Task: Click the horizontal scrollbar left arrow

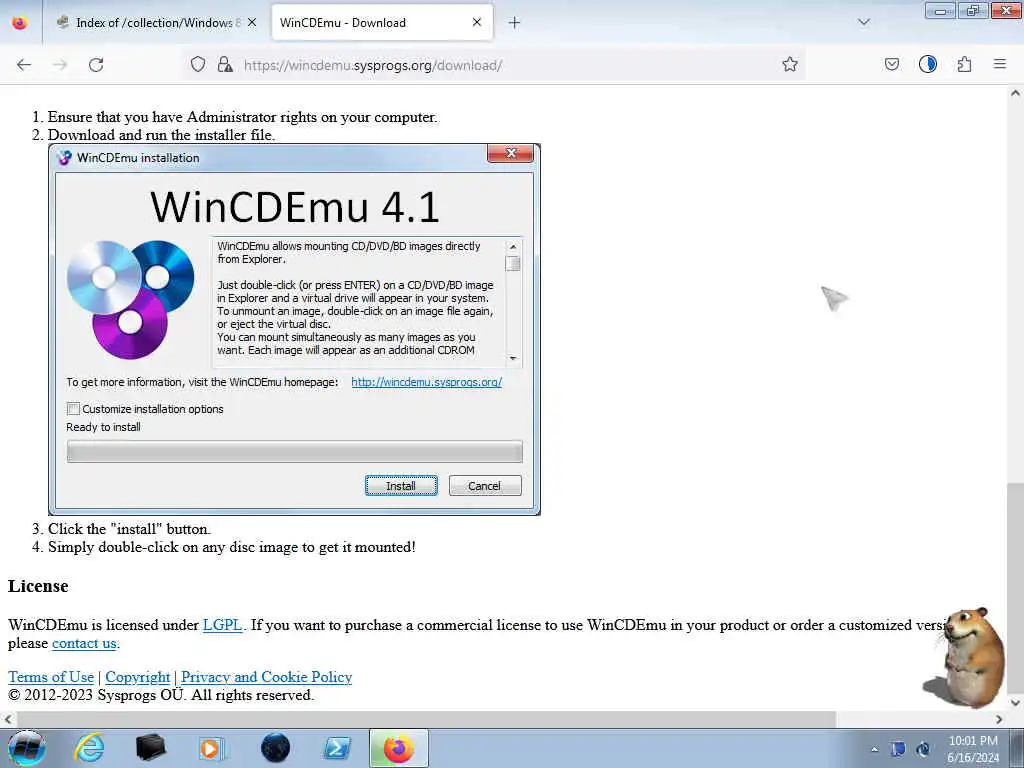Action: pos(7,719)
